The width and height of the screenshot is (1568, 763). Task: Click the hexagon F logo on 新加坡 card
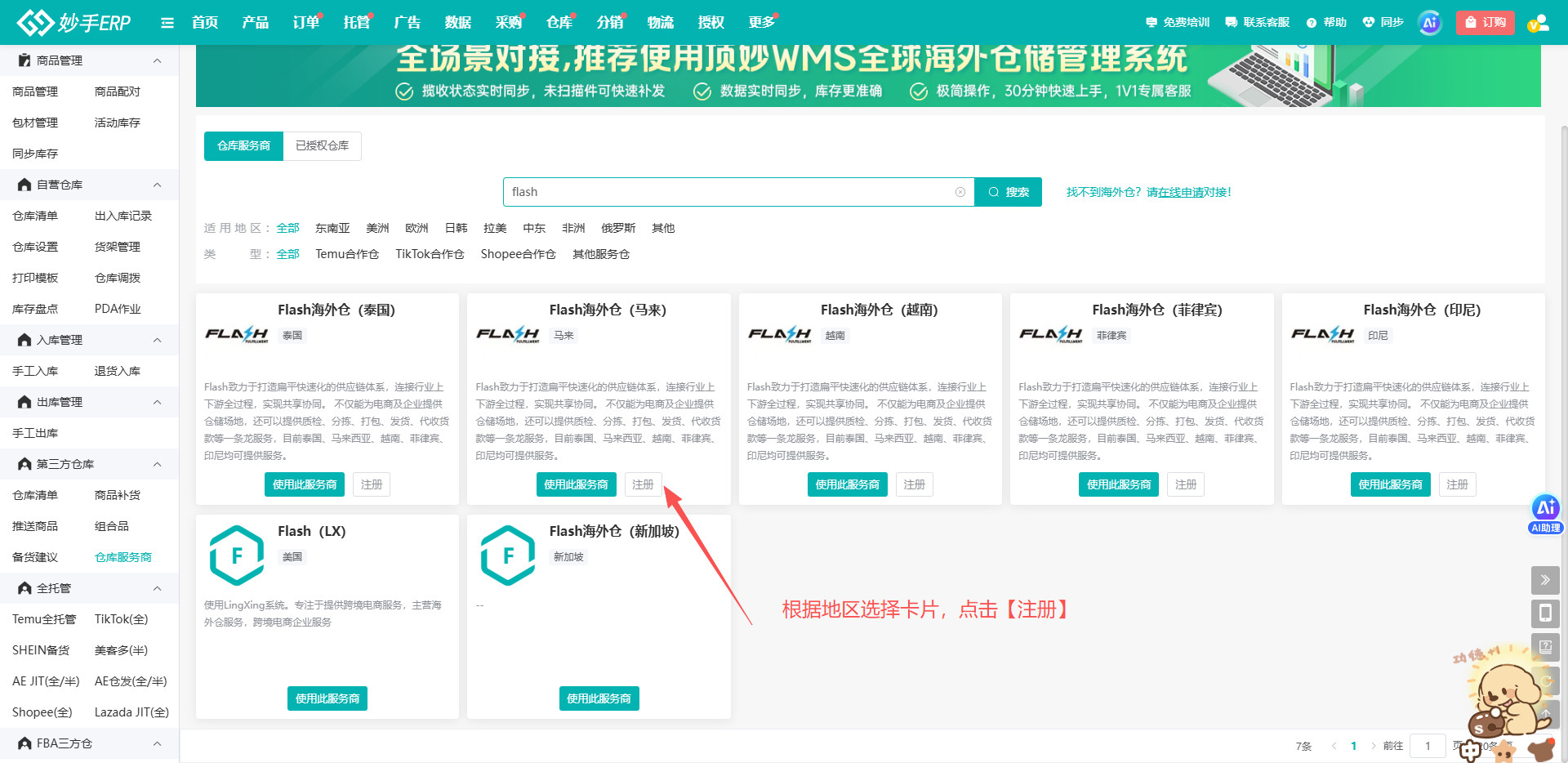[x=508, y=556]
